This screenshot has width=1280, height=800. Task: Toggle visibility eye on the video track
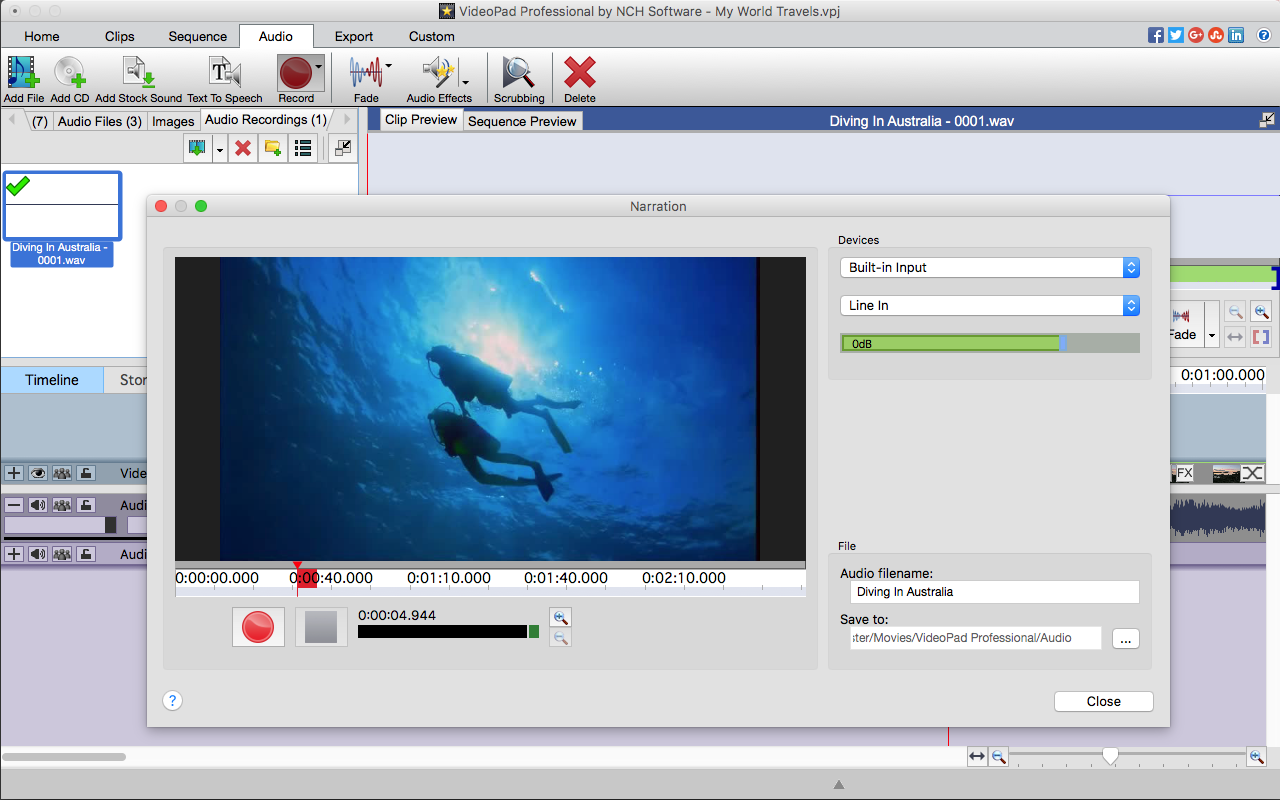pos(38,473)
